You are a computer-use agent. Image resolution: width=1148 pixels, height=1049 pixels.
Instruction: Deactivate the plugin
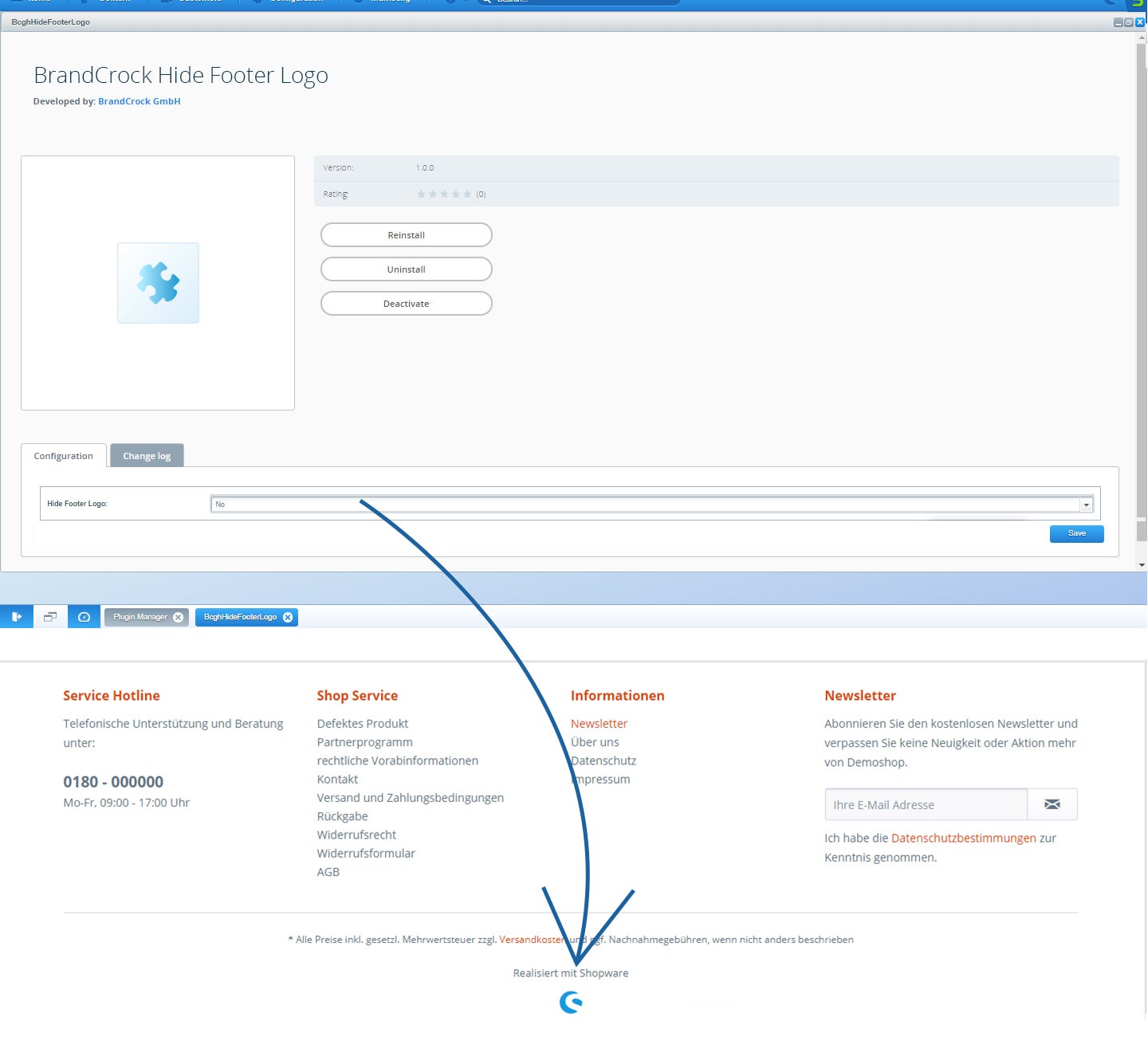(x=407, y=304)
